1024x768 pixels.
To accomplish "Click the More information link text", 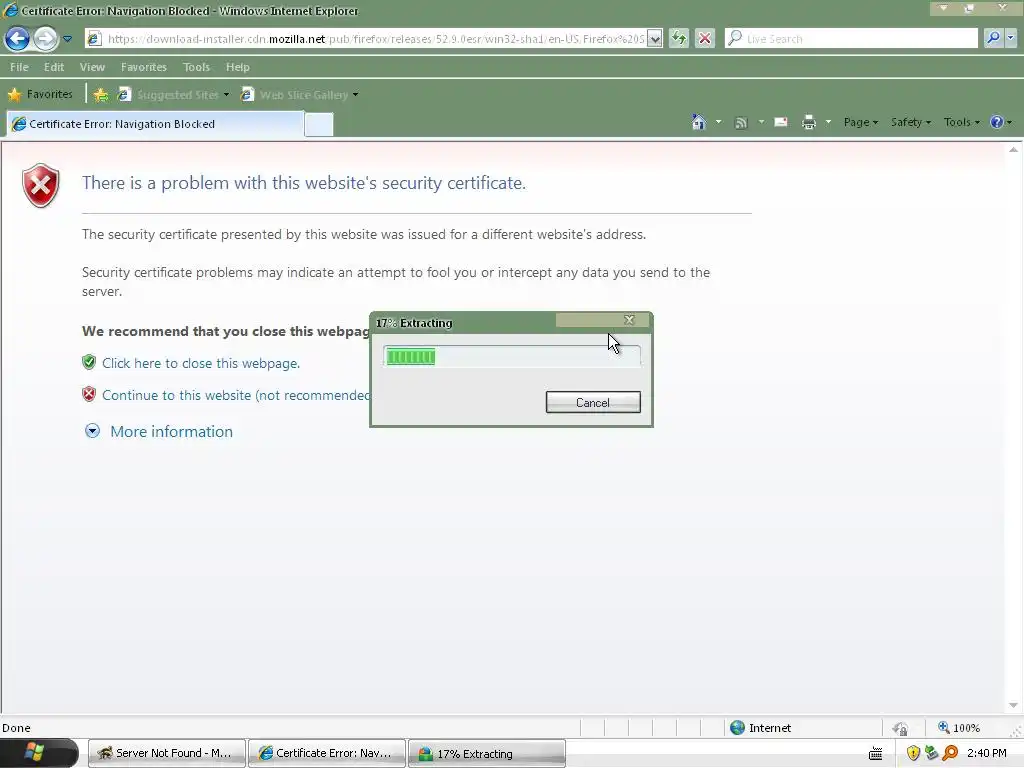I will [x=171, y=432].
